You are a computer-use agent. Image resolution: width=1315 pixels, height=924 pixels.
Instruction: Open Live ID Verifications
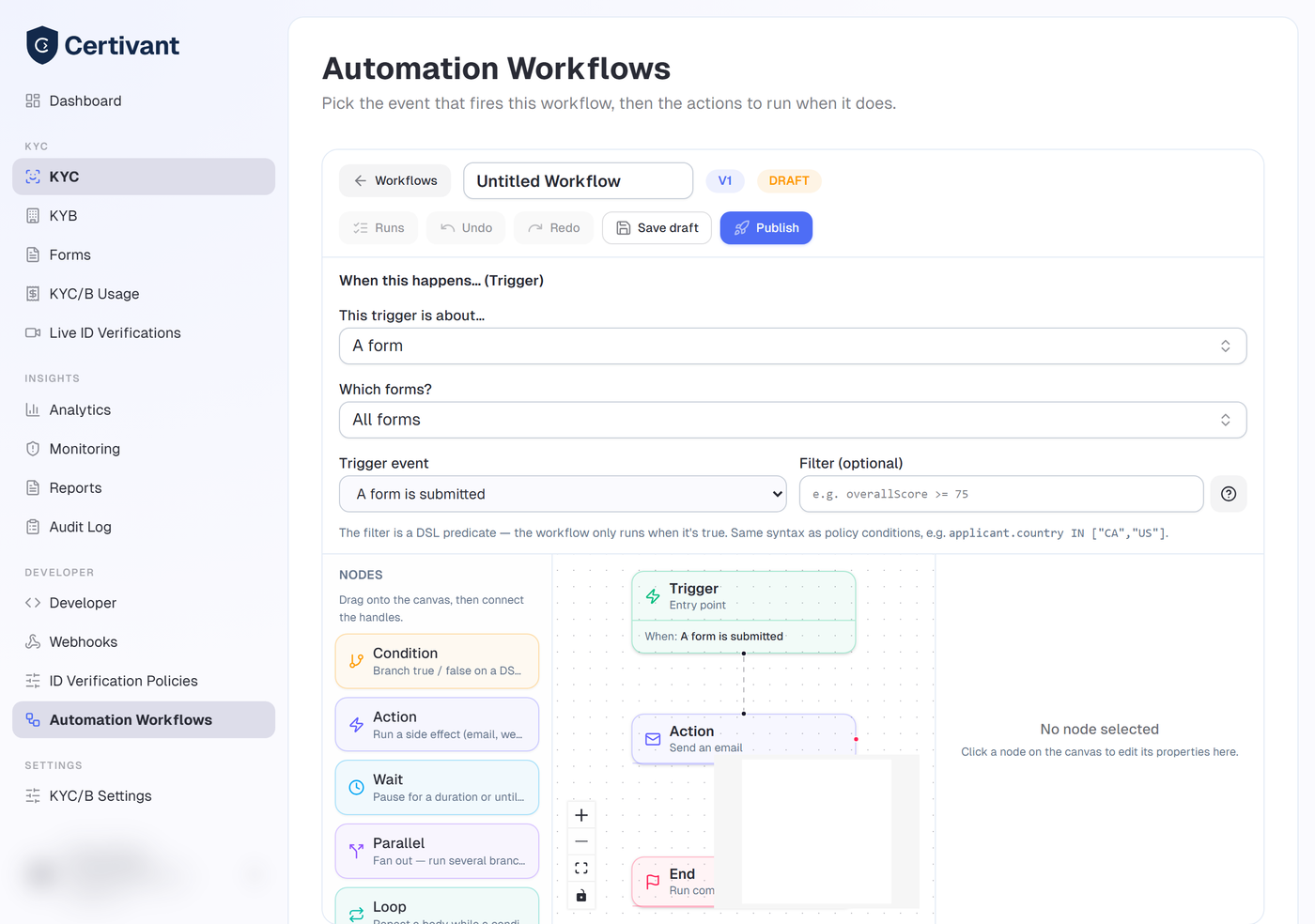[x=144, y=332]
